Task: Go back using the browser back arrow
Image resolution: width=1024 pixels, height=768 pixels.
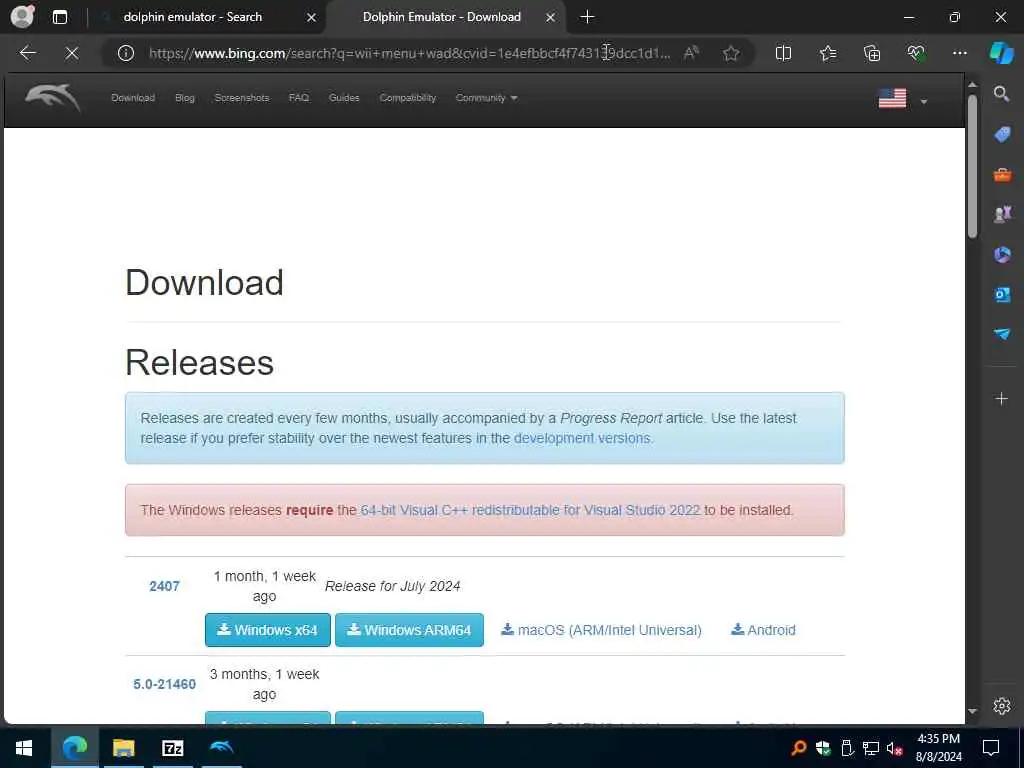Action: [x=27, y=53]
